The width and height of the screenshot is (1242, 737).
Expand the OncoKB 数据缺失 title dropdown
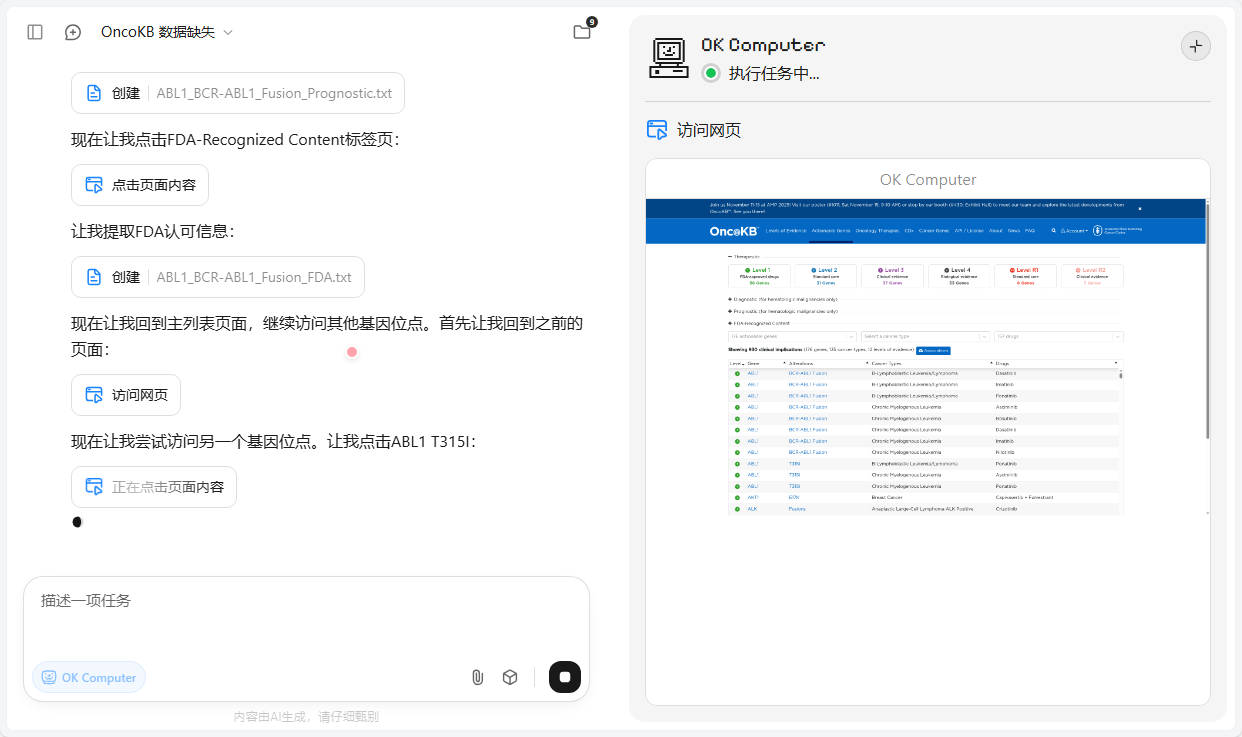[167, 32]
